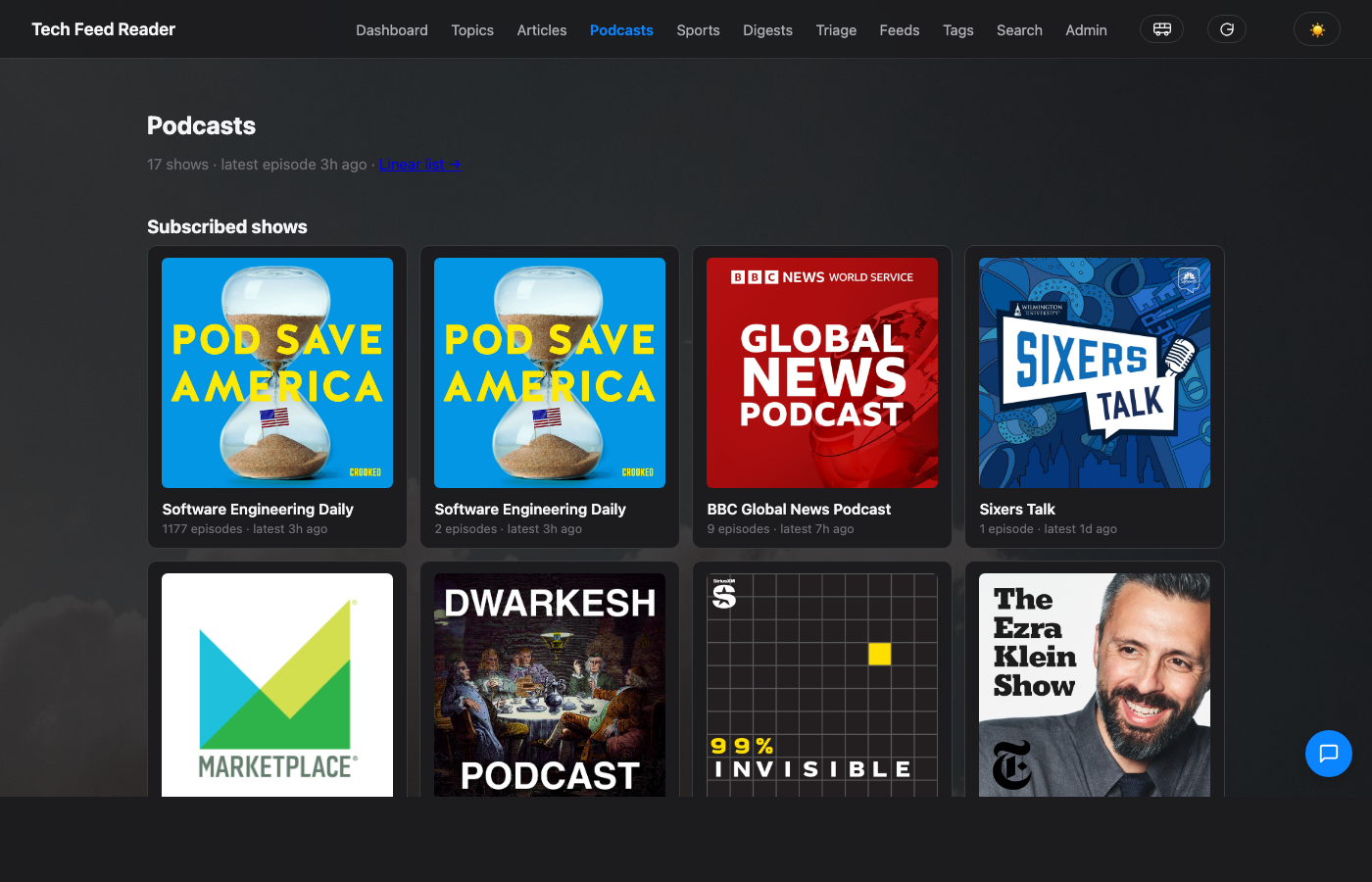The height and width of the screenshot is (882, 1372).
Task: Open the BBC Global News Podcast artwork
Action: (x=822, y=372)
